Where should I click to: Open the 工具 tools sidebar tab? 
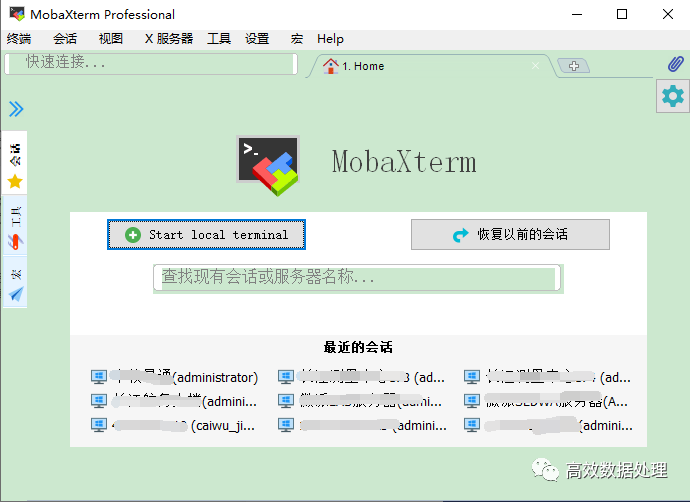tap(15, 225)
